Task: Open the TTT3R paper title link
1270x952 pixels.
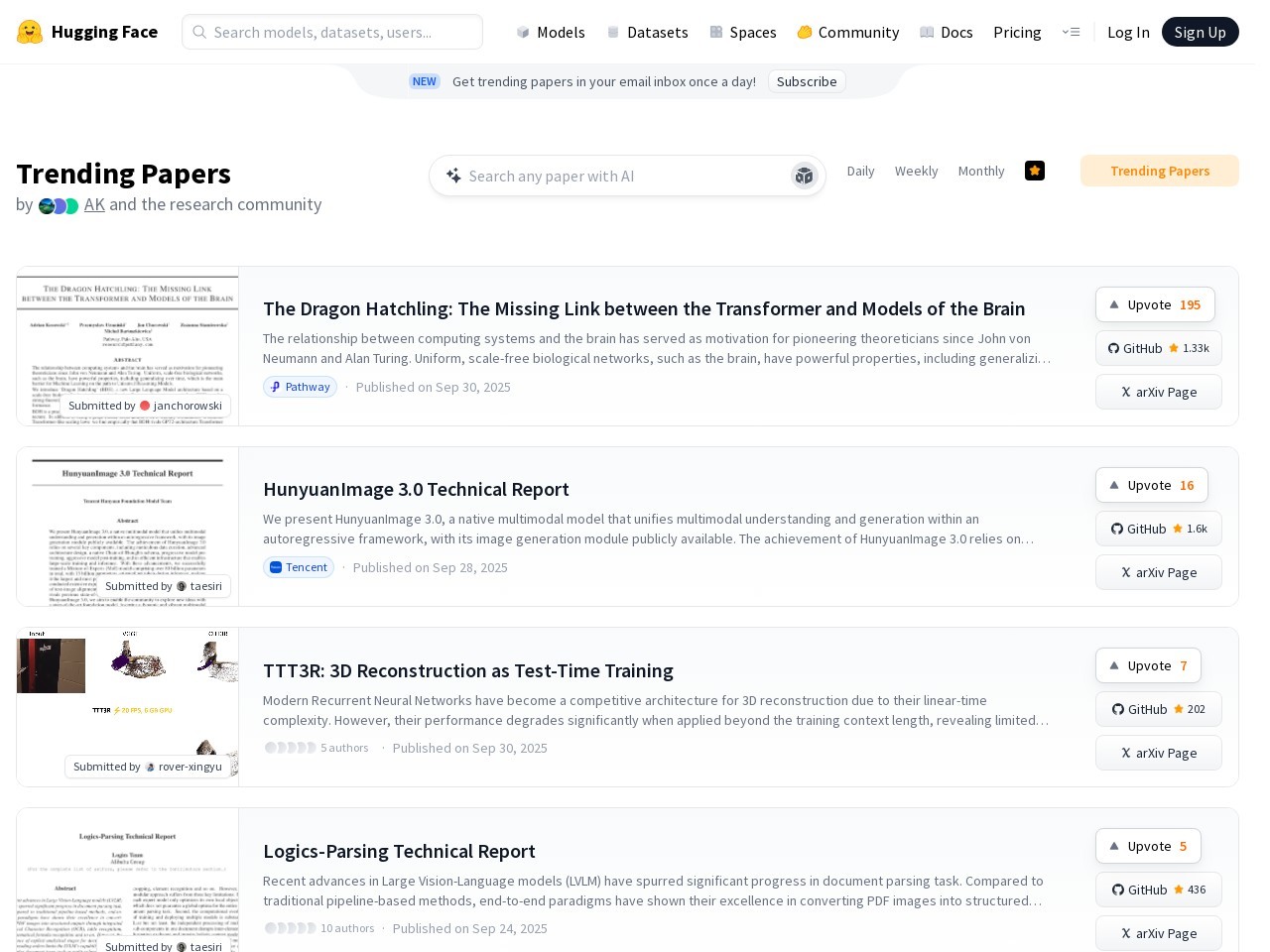Action: (x=467, y=670)
